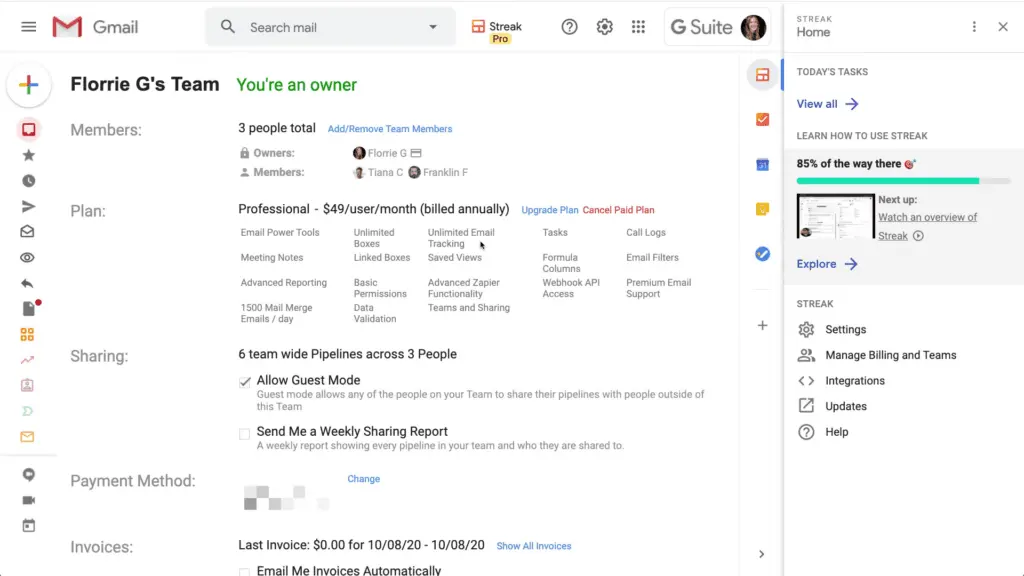1024x576 pixels.
Task: Open the Help question mark icon
Action: click(x=569, y=27)
